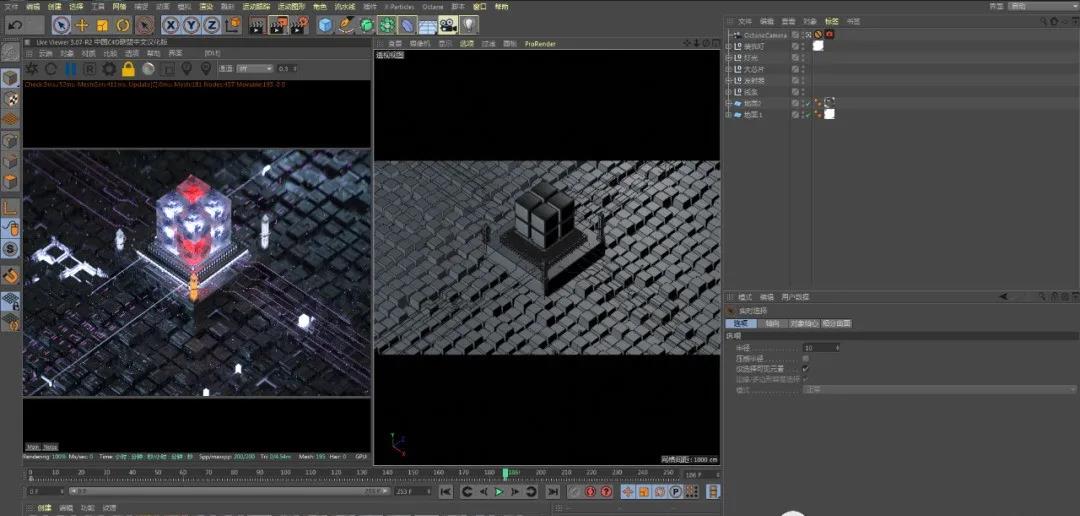Click the light bulb Light object icon
This screenshot has width=1080, height=516.
tap(468, 25)
